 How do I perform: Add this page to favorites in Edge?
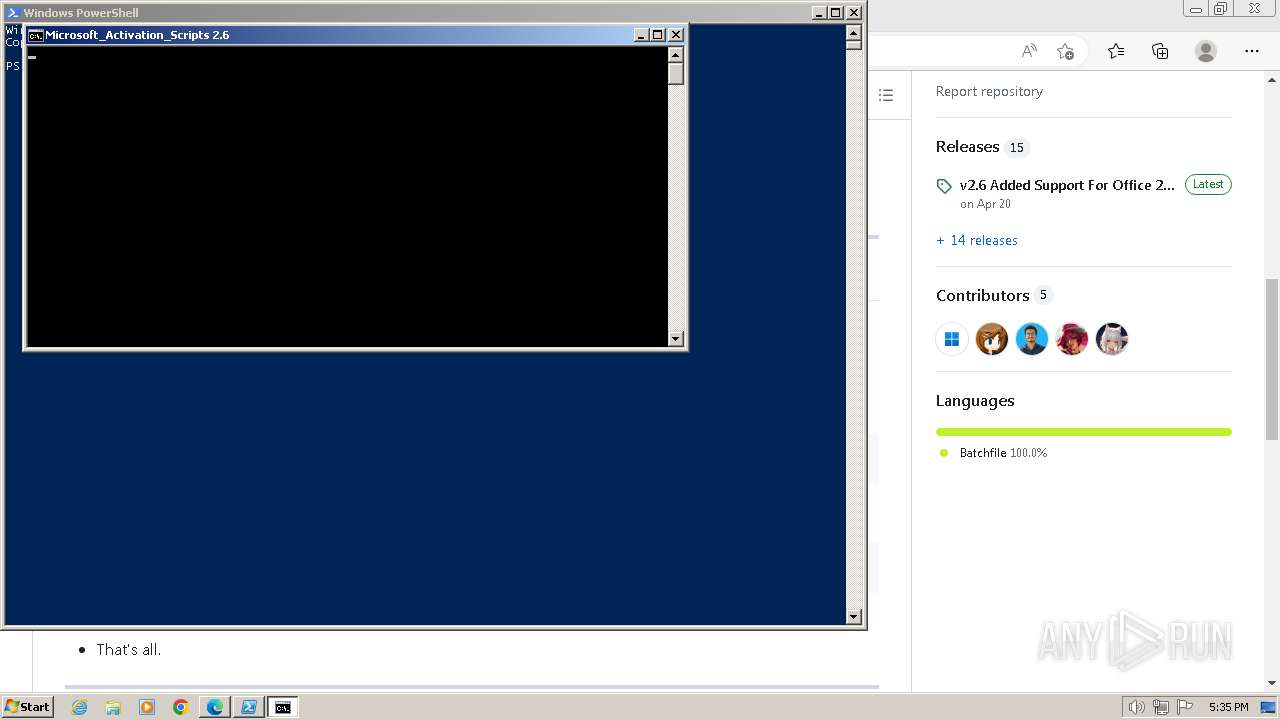(1065, 51)
